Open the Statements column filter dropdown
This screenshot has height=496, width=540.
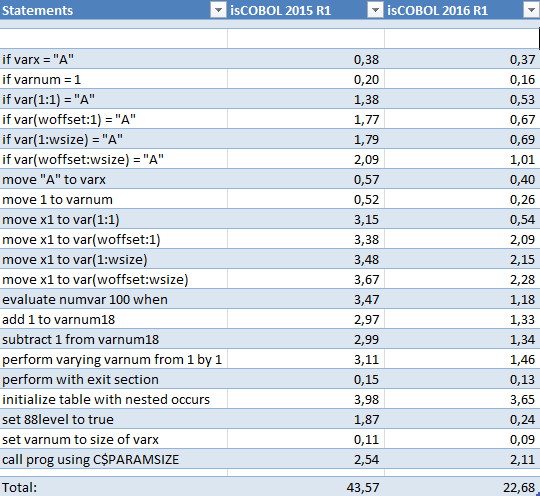coord(218,10)
